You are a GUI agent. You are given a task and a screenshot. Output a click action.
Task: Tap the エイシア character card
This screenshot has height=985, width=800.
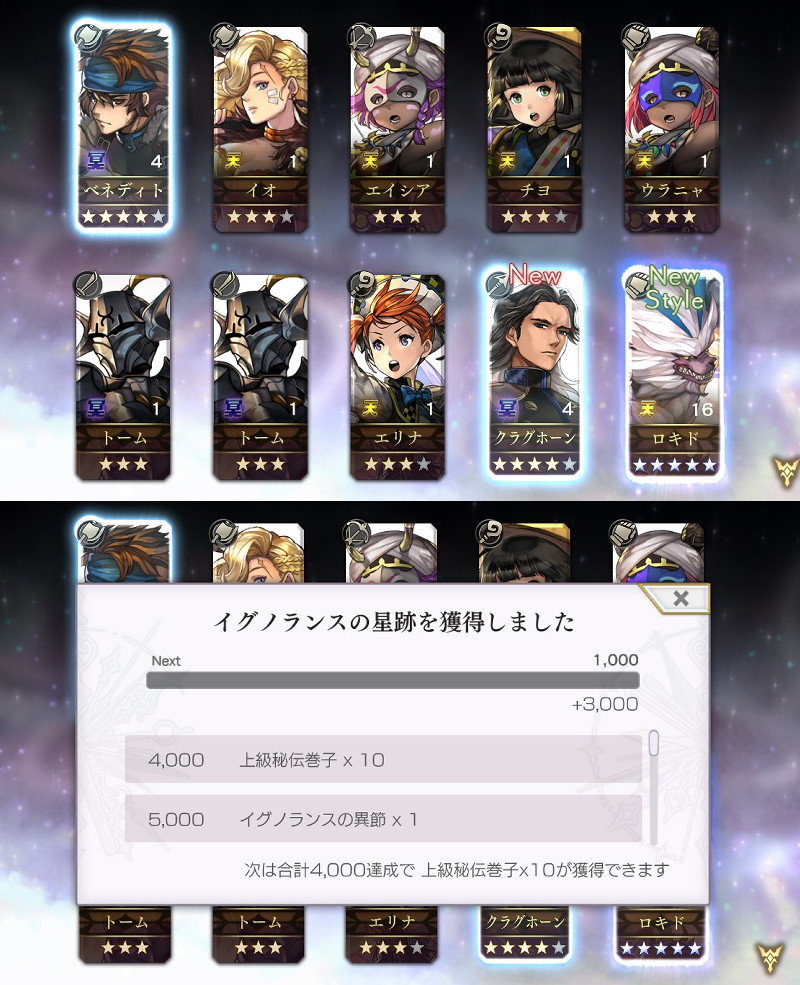[x=397, y=128]
